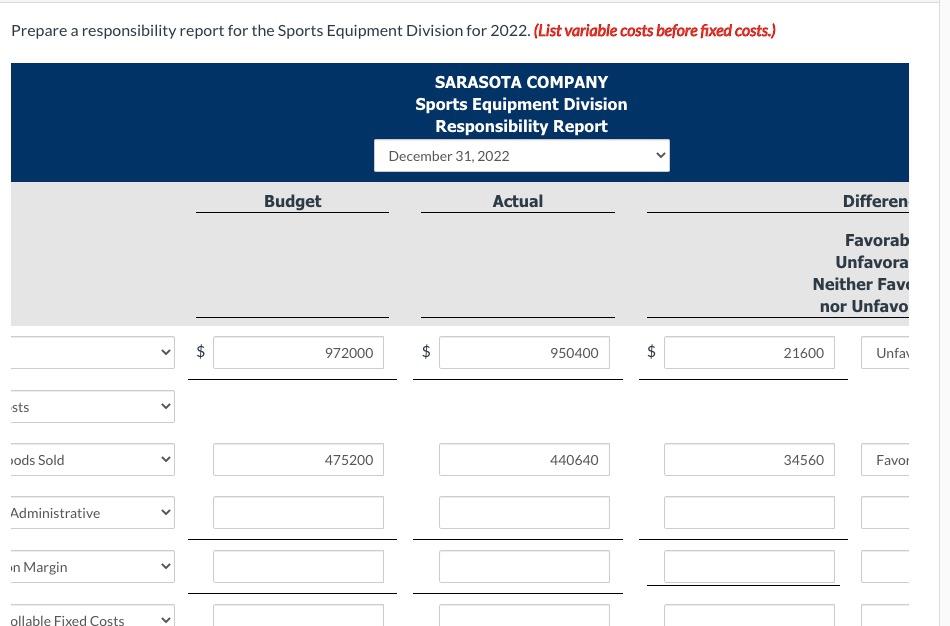Screen dimensions: 950x626
Task: Select the Difference field showing 34560
Action: 749,460
